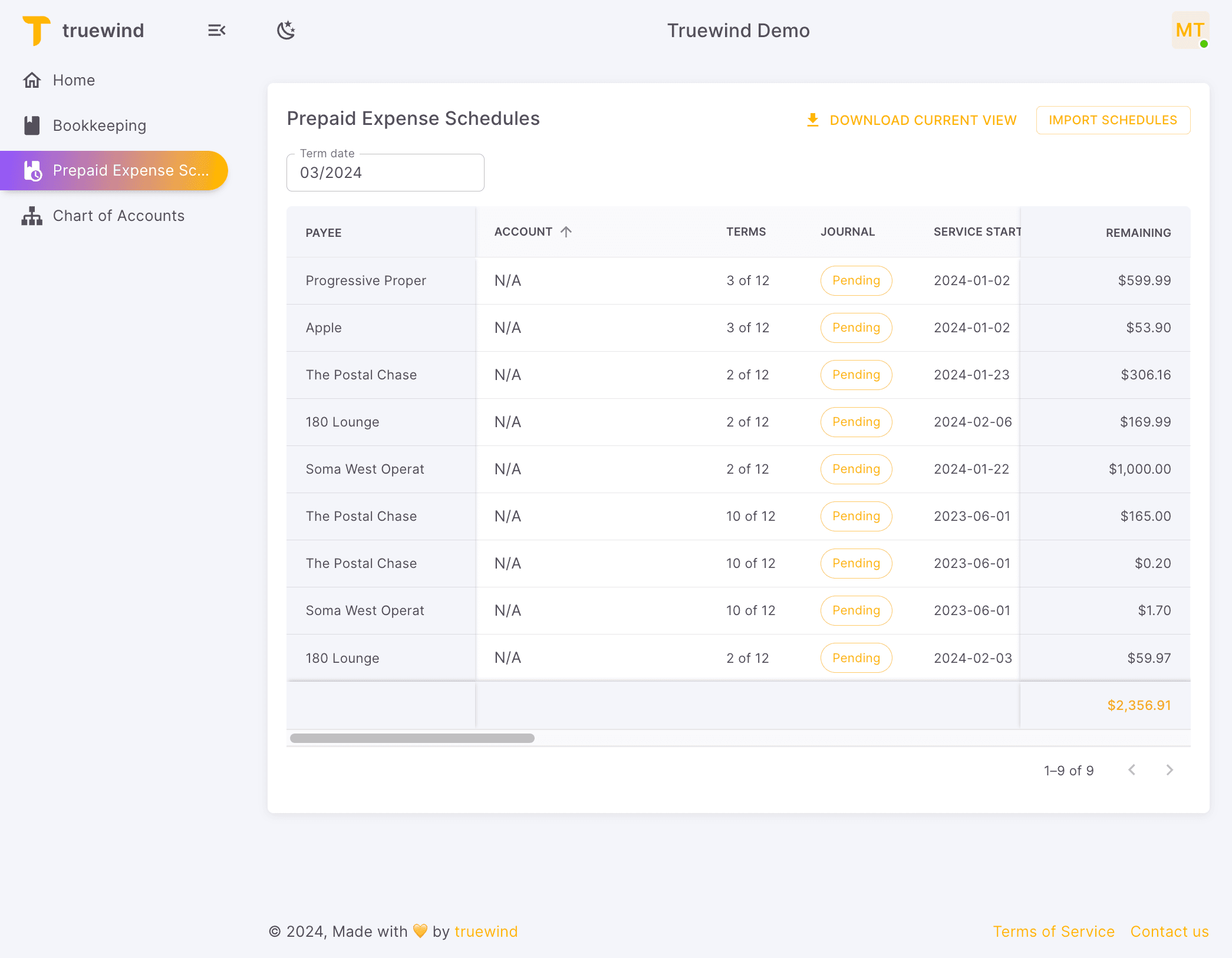Select the Bookkeeping sidebar icon
The width and height of the screenshot is (1232, 958).
[x=32, y=125]
